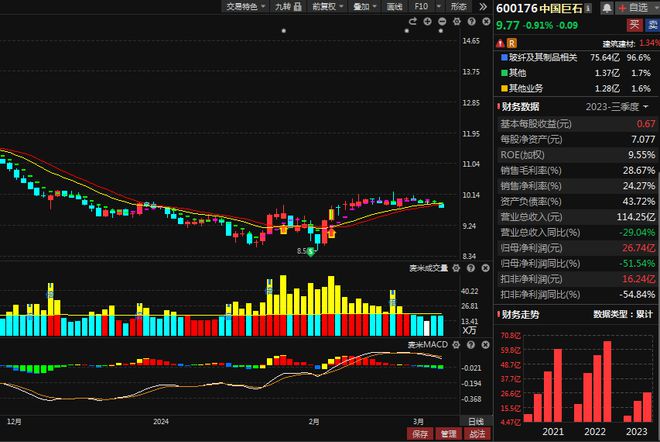Click the red warning triangle icon
This screenshot has width=660, height=442.
[x=500, y=43]
